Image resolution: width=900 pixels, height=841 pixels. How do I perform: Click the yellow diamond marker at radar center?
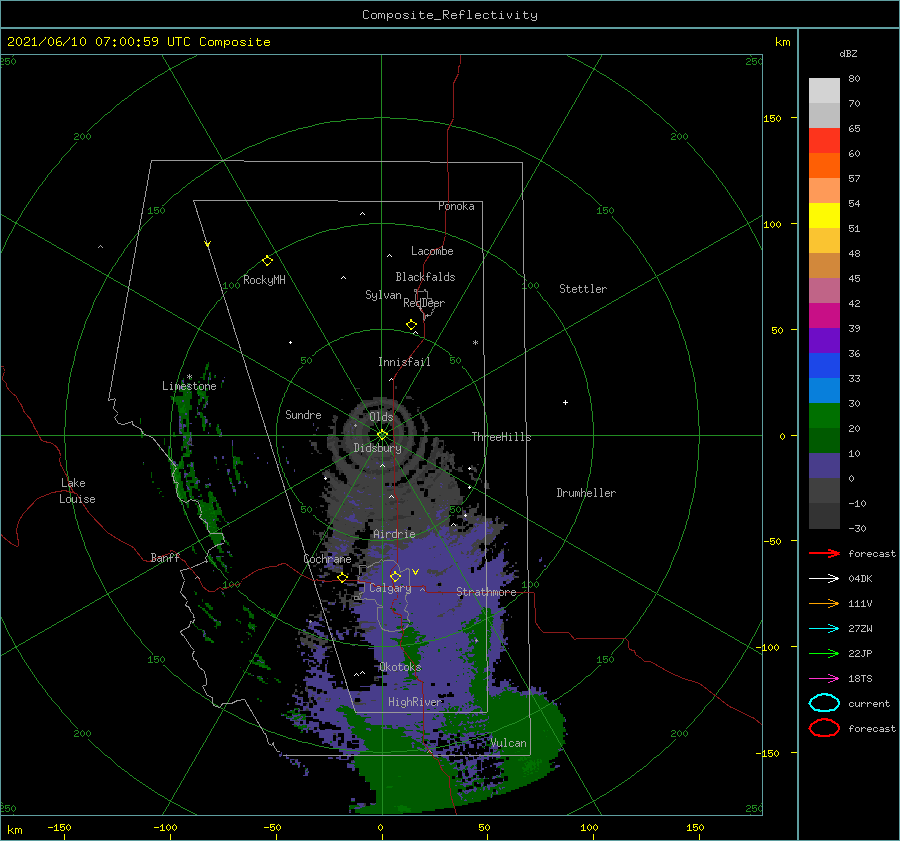382,435
